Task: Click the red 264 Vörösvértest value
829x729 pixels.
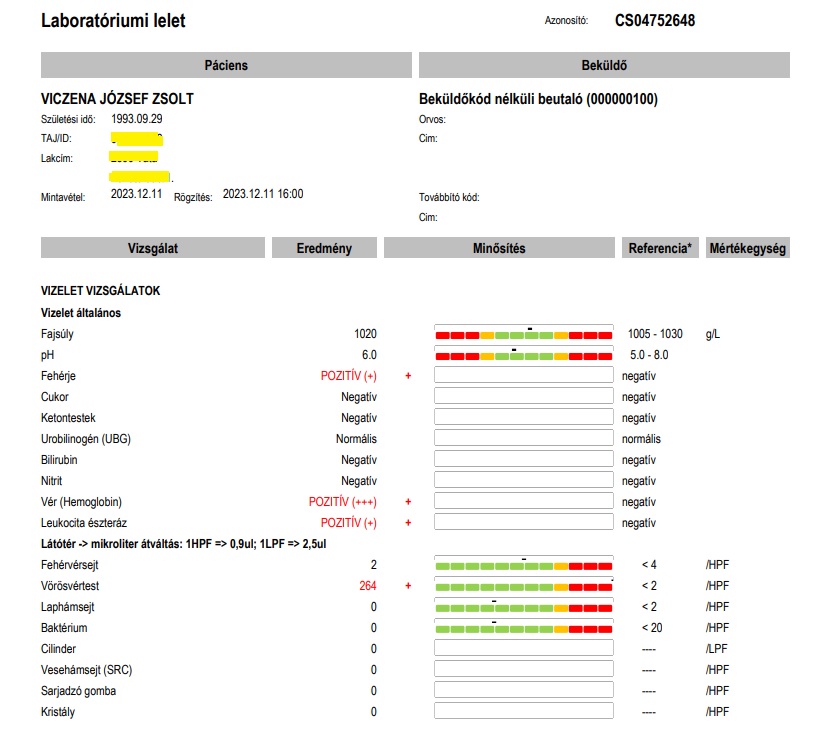Action: pos(367,586)
